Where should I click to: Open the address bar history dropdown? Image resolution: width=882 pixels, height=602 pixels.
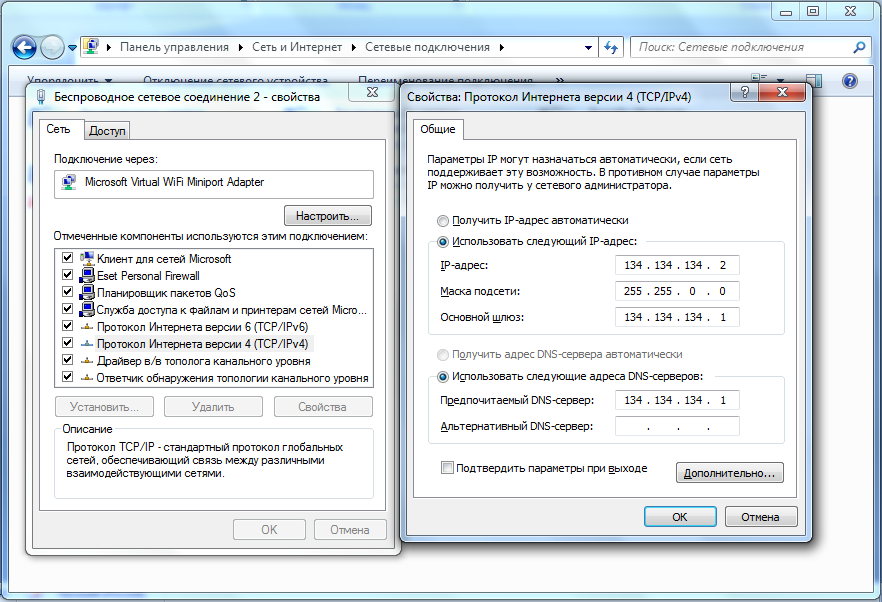point(588,47)
